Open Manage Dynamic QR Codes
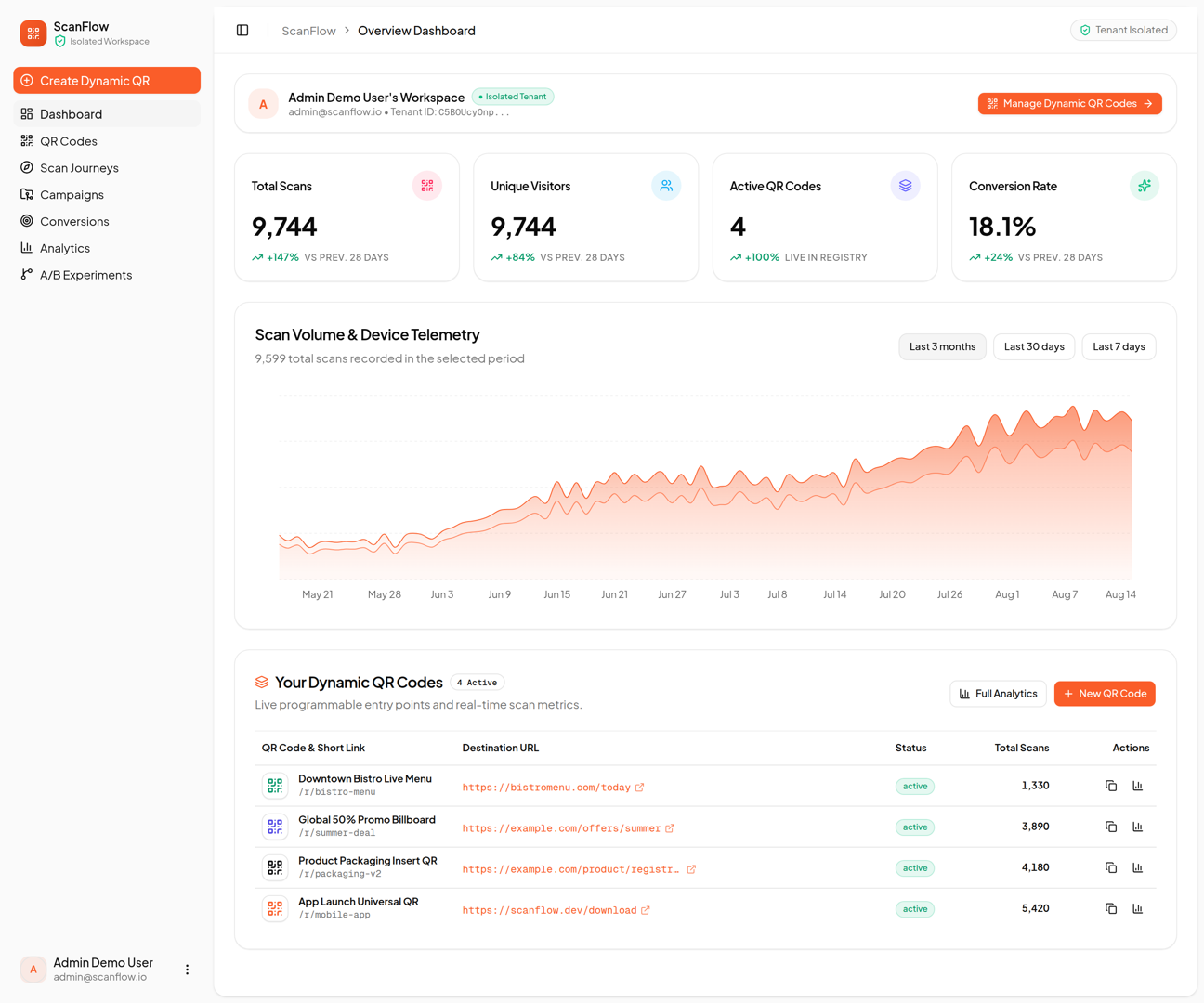This screenshot has width=1204, height=1003. tap(1070, 104)
